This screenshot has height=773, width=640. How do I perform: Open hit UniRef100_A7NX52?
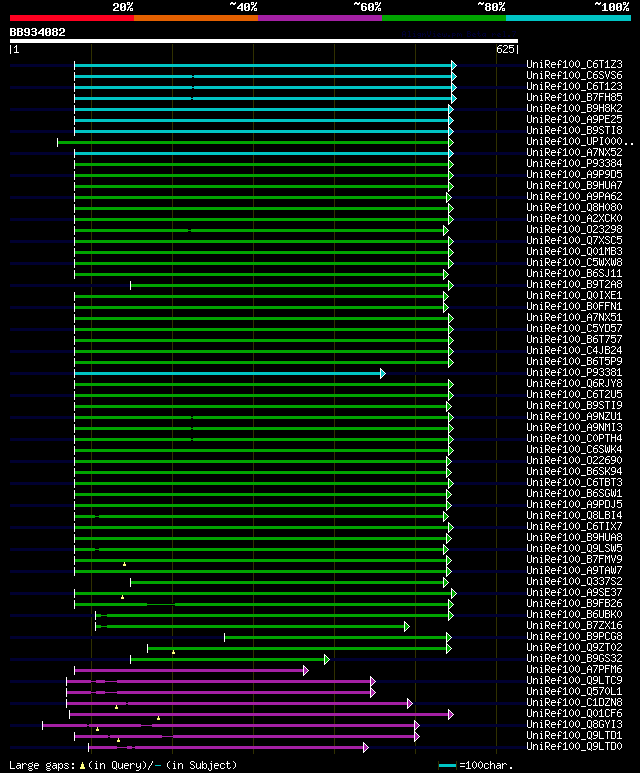574,152
